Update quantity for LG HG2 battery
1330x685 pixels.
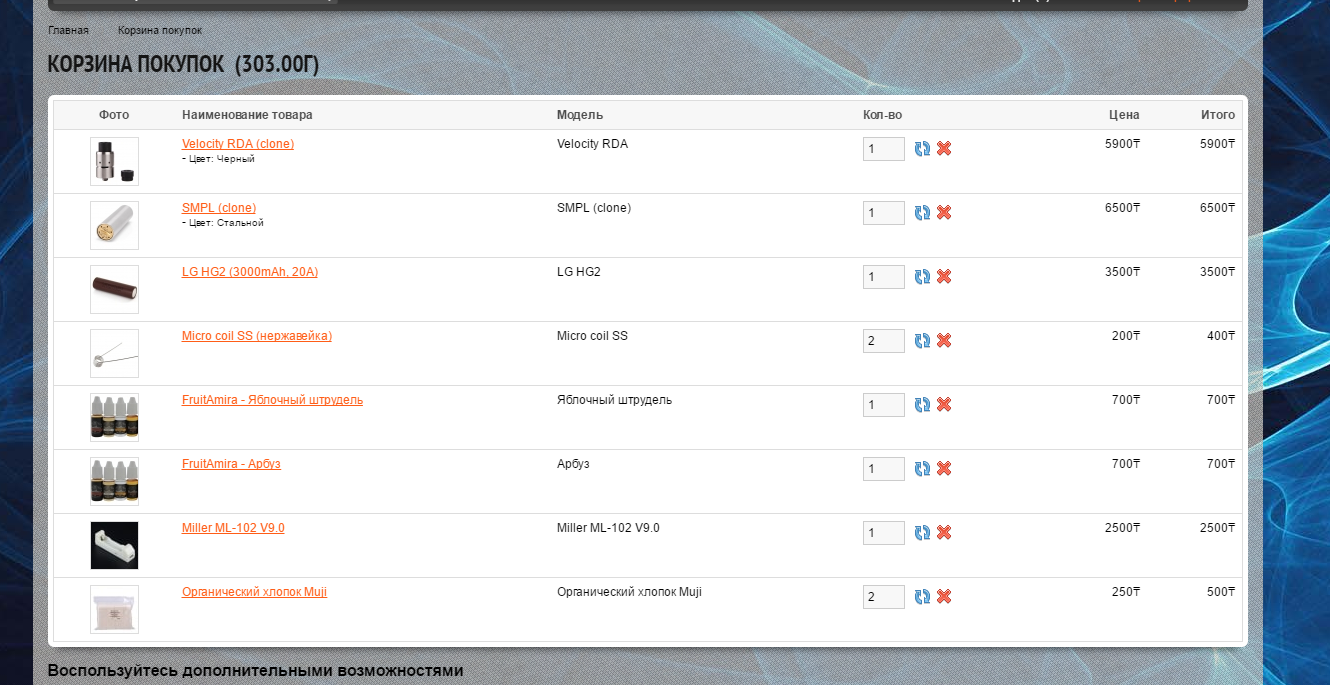(x=922, y=276)
